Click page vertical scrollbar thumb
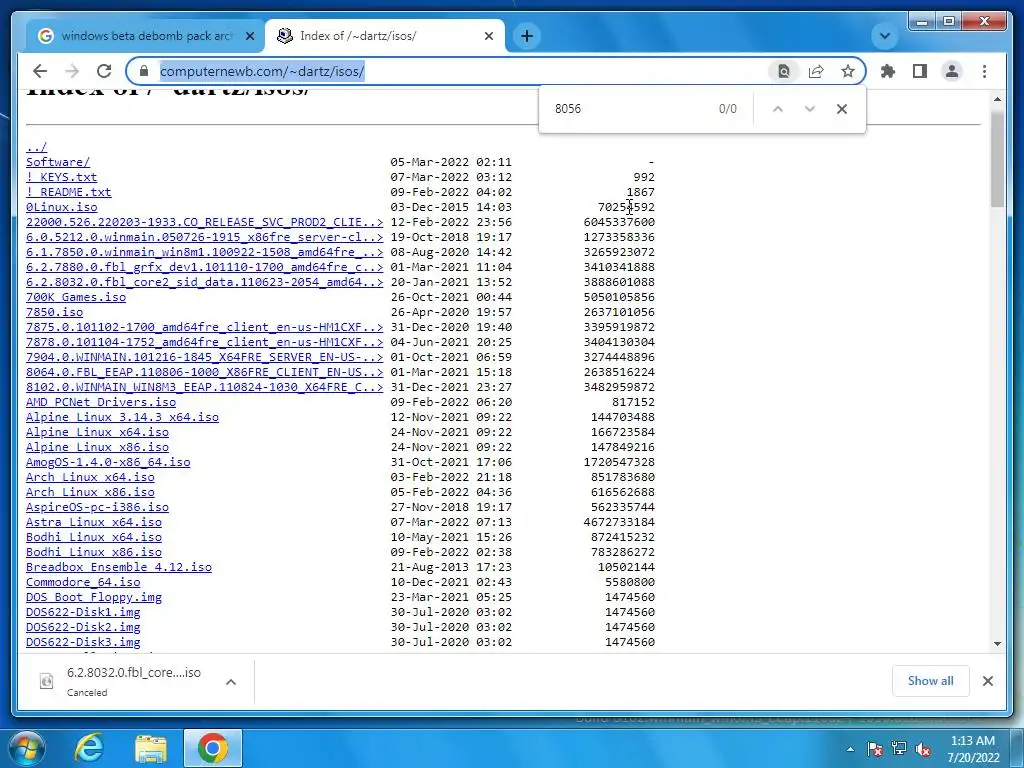 coord(997,159)
